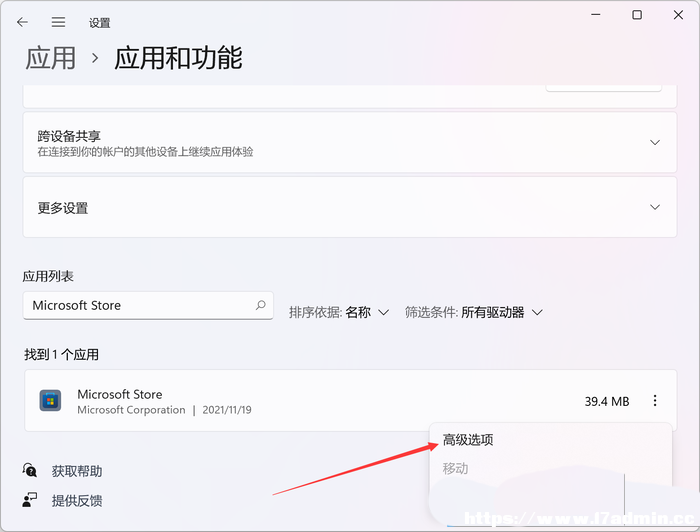The image size is (700, 532).
Task: Select the Microsoft Store app entry
Action: click(350, 400)
